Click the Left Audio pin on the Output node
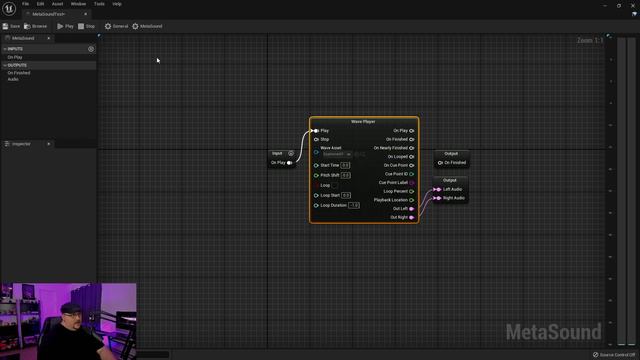640x360 pixels. (x=437, y=189)
